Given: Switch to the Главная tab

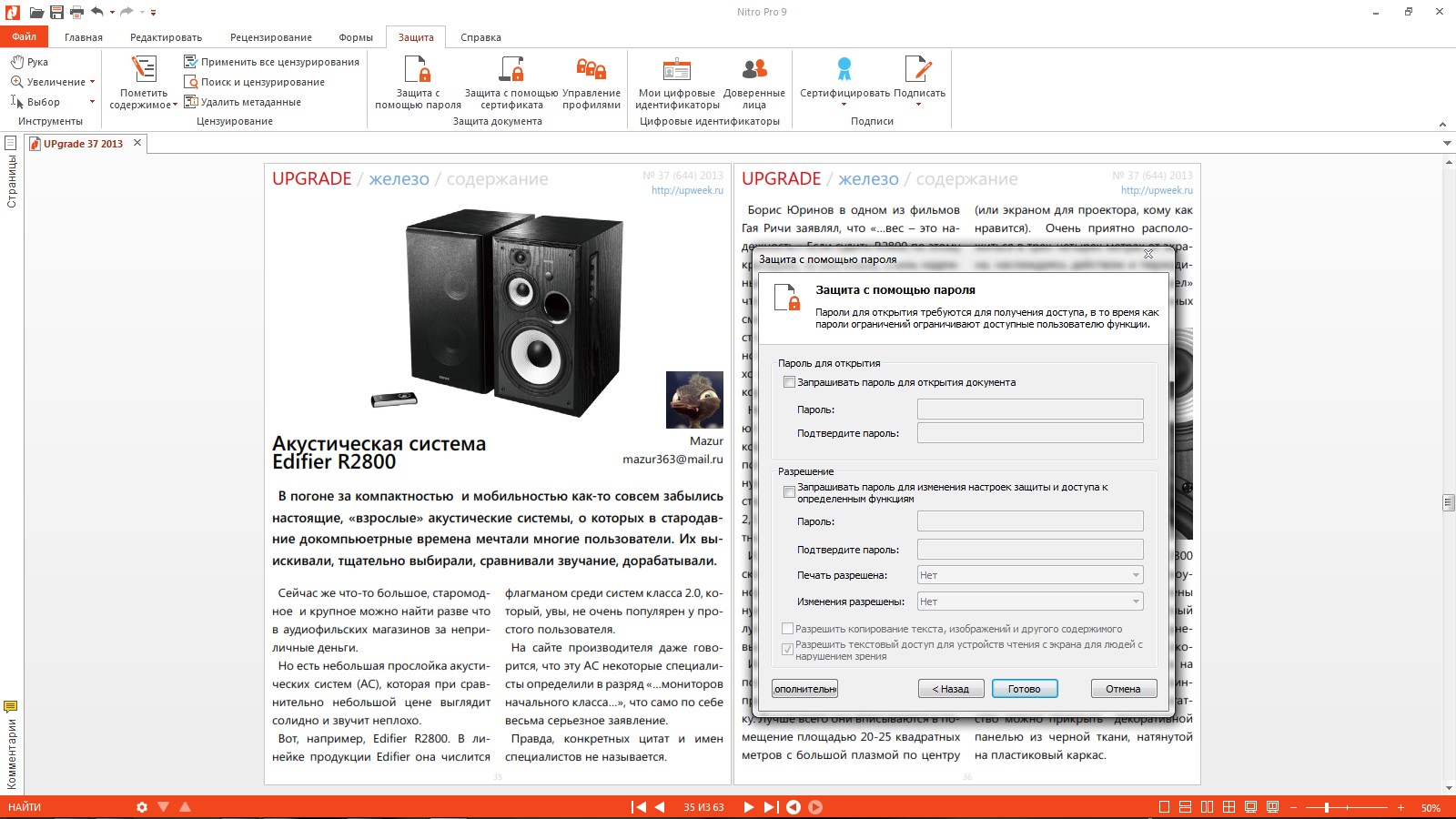Looking at the screenshot, I should [84, 37].
